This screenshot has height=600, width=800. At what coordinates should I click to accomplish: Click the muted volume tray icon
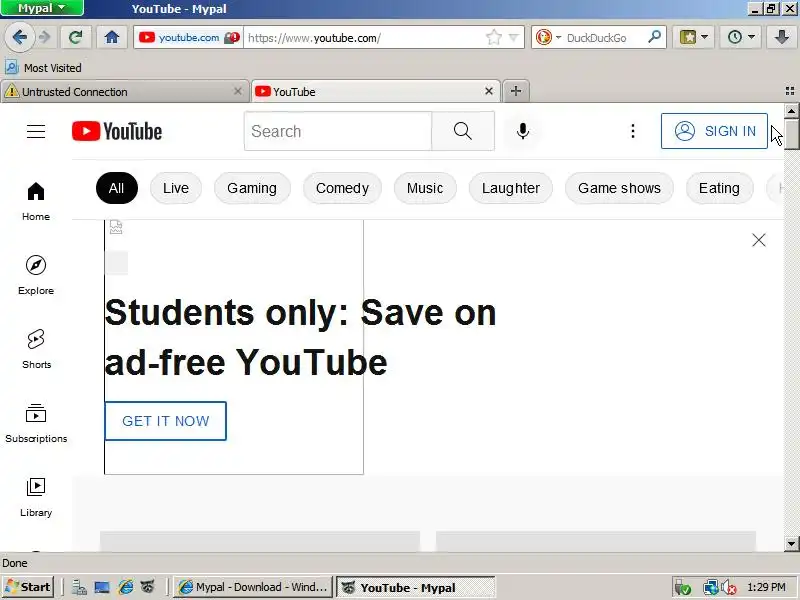click(x=729, y=588)
